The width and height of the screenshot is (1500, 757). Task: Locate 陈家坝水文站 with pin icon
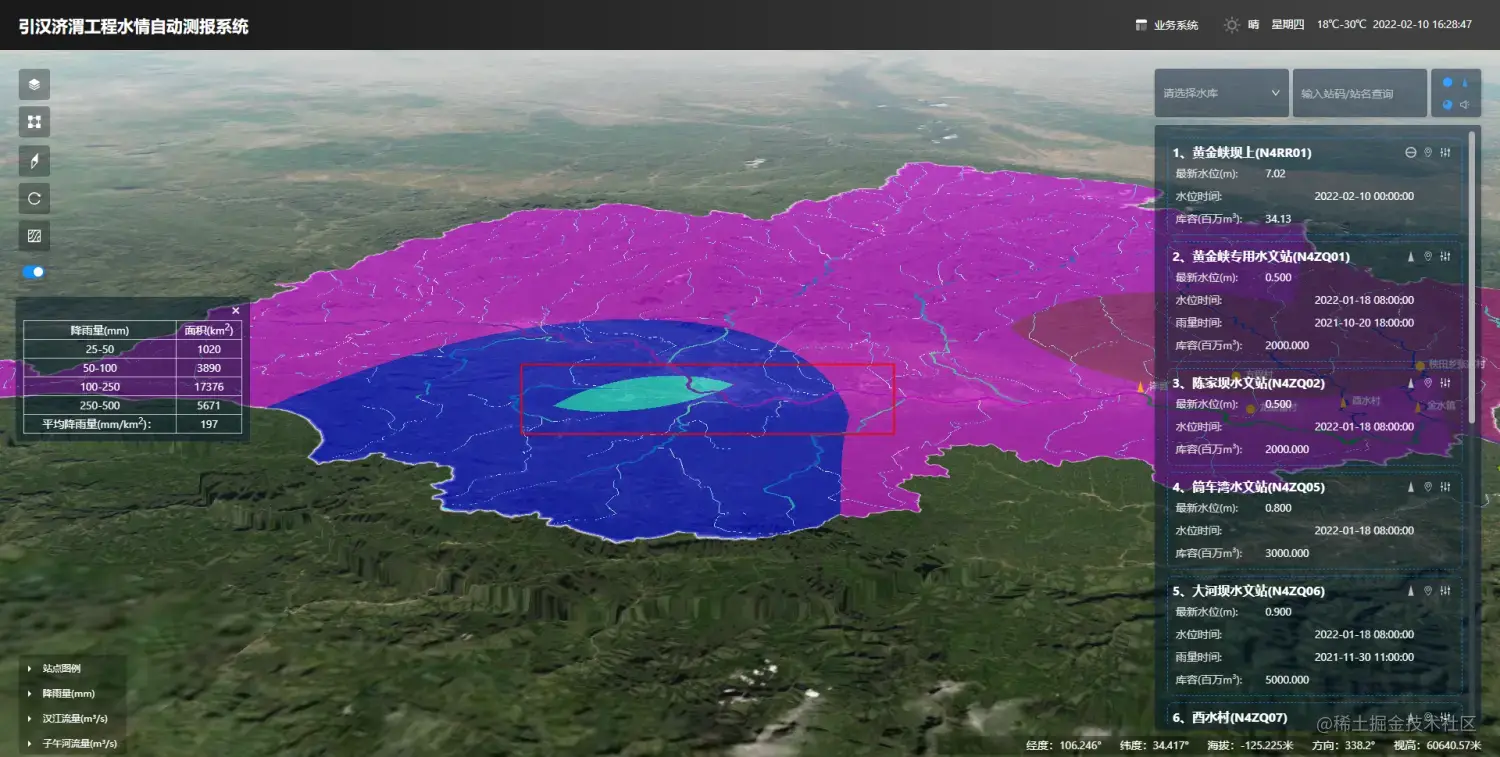click(x=1428, y=383)
